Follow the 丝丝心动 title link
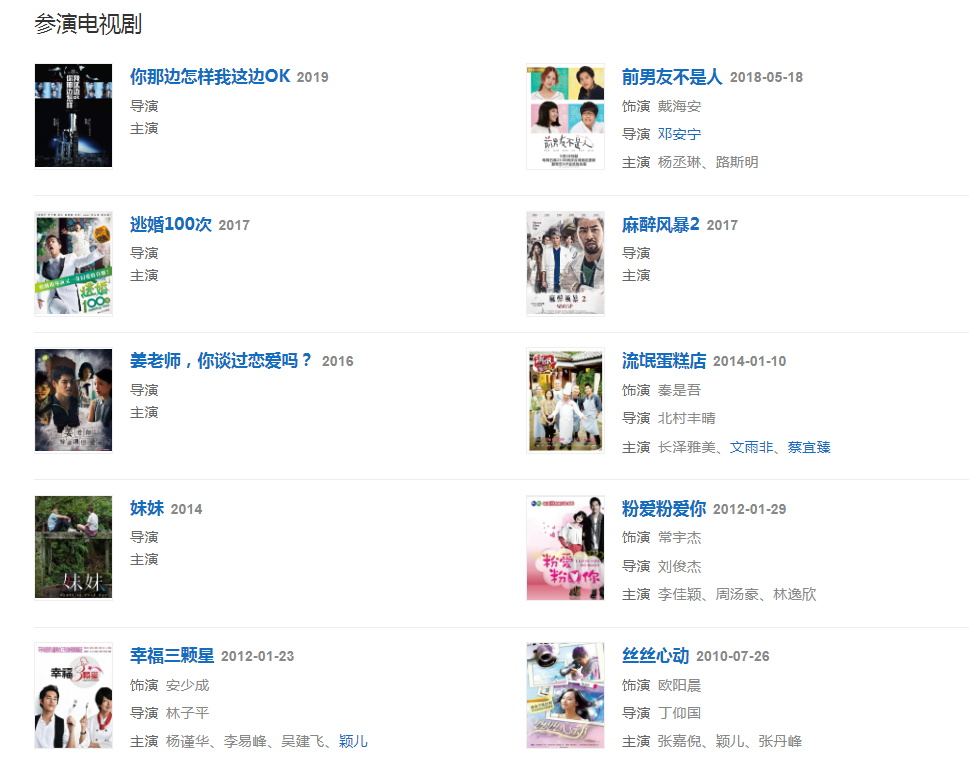 click(x=656, y=656)
